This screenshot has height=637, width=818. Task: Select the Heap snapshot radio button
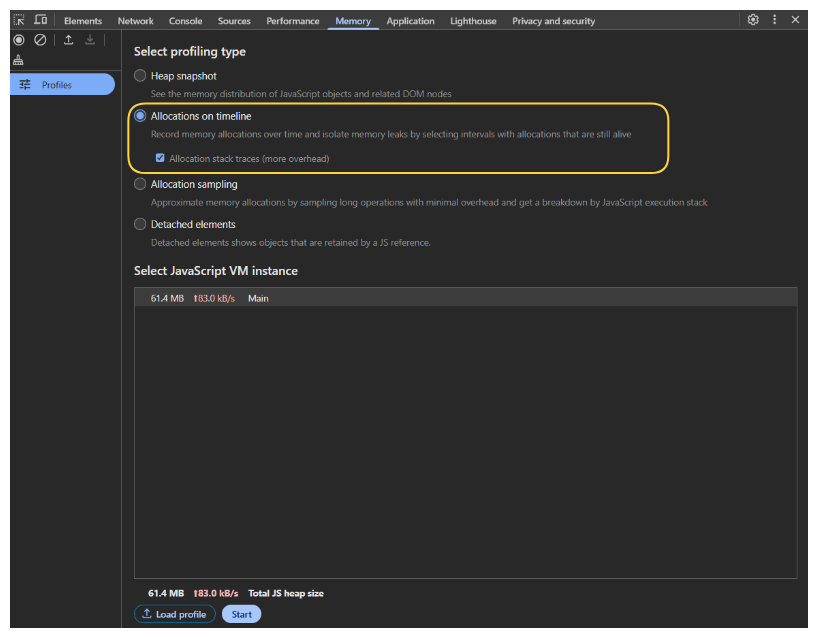pyautogui.click(x=140, y=76)
